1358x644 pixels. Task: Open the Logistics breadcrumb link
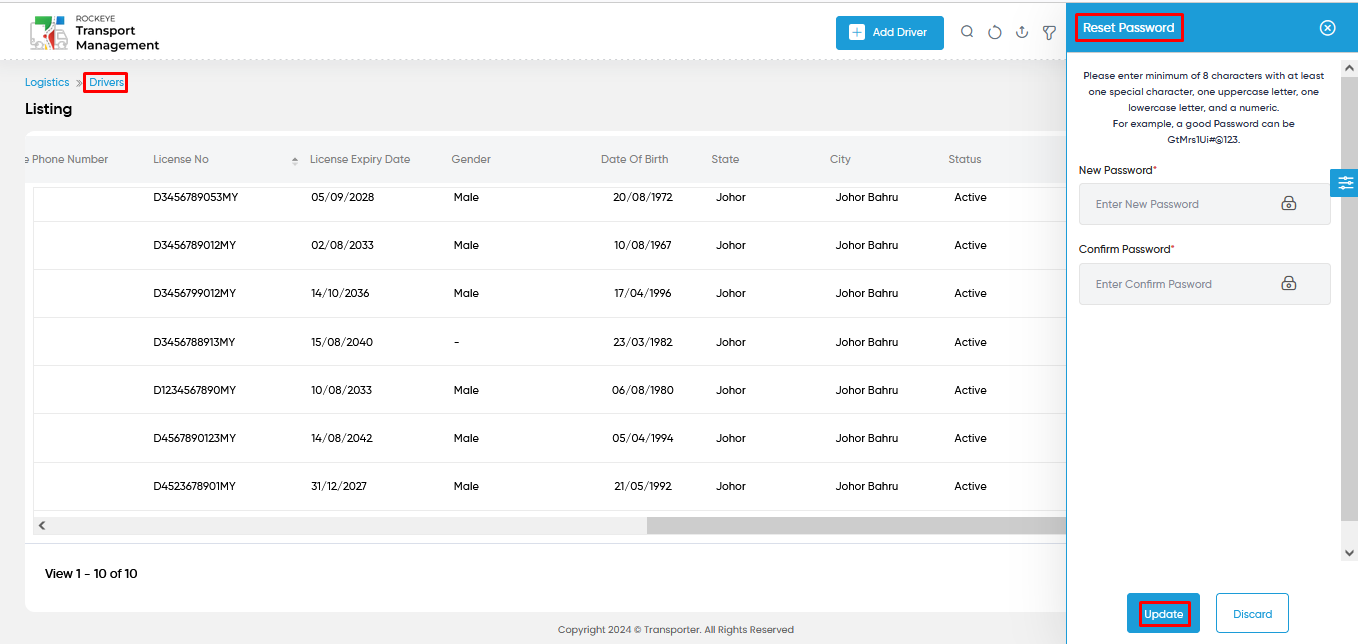[x=47, y=83]
